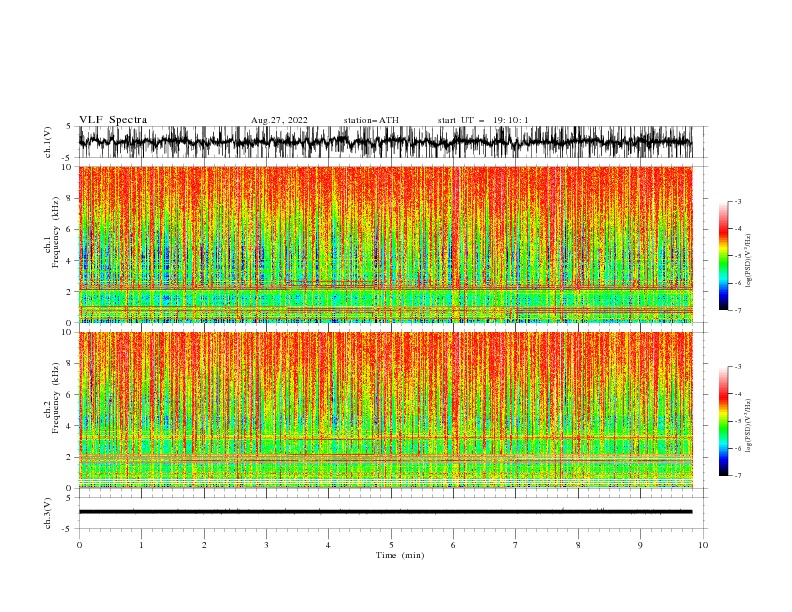Select the "ch.3(V)" axis label
The image size is (792, 612).
click(48, 513)
